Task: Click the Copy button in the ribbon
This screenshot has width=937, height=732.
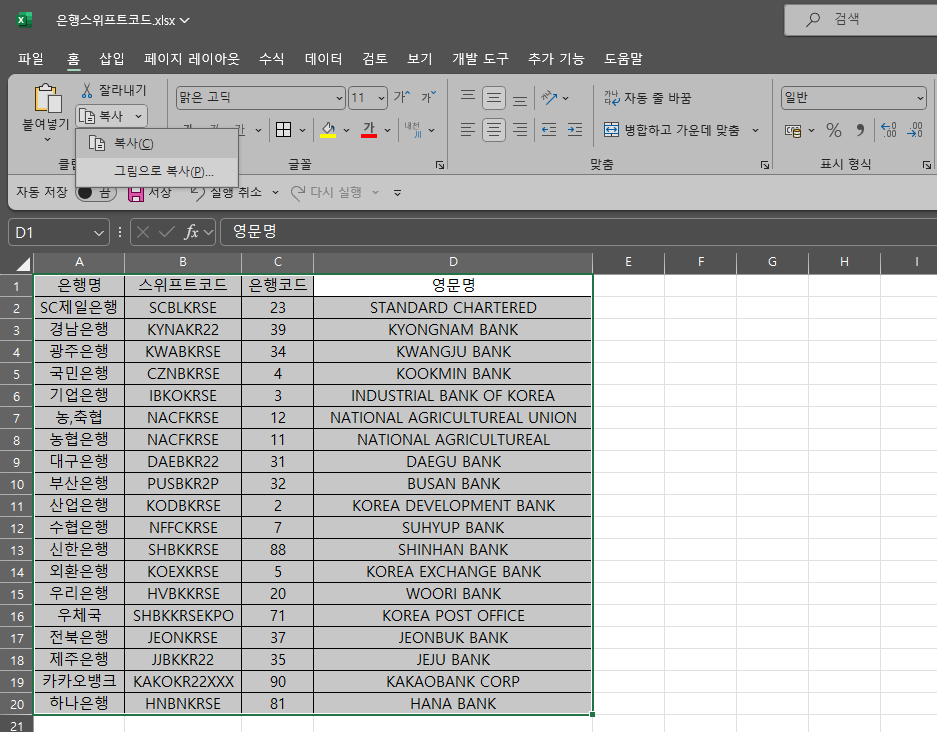Action: point(103,116)
